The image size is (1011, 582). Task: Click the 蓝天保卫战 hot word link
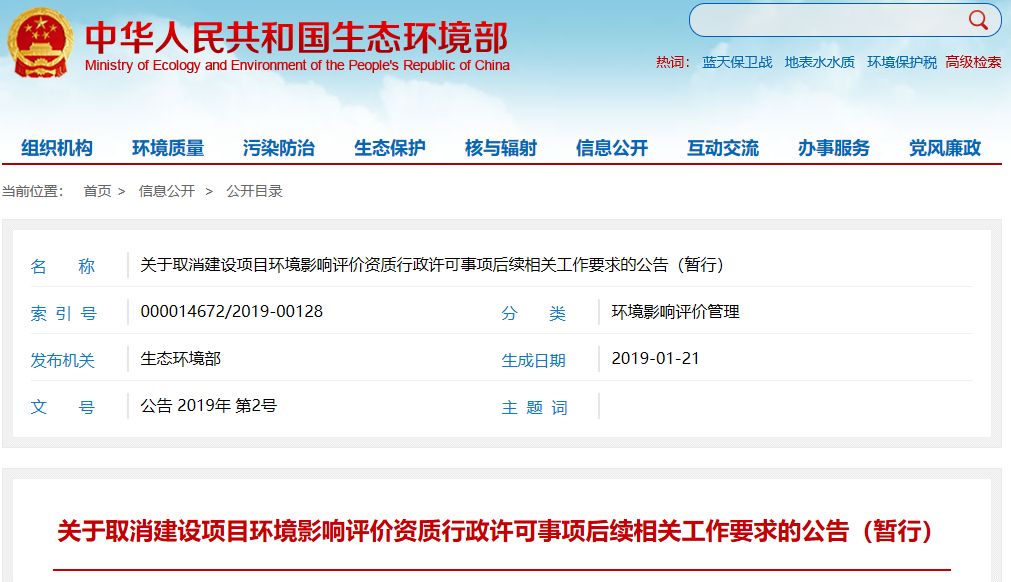[x=737, y=62]
